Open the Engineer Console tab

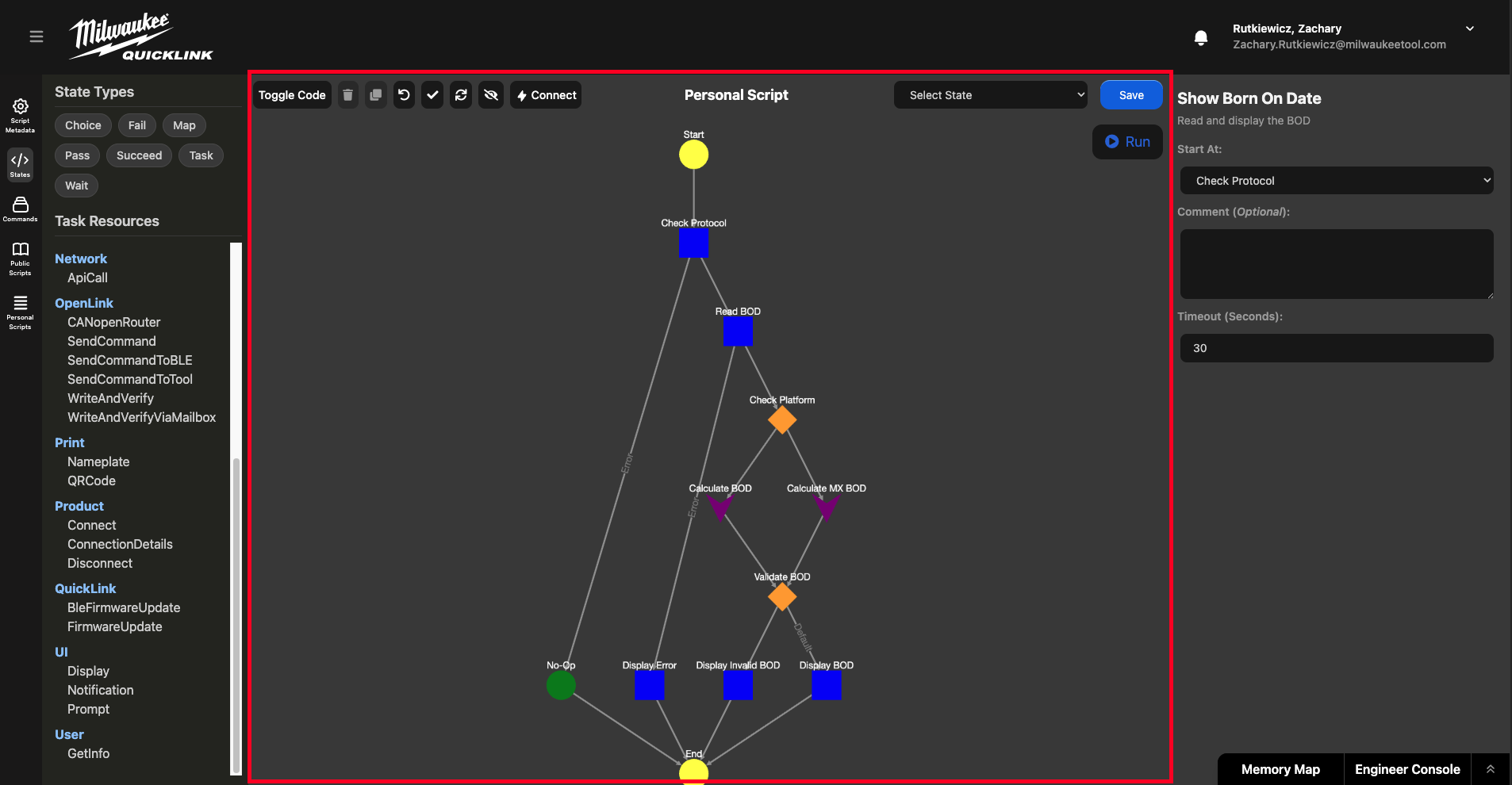point(1407,769)
